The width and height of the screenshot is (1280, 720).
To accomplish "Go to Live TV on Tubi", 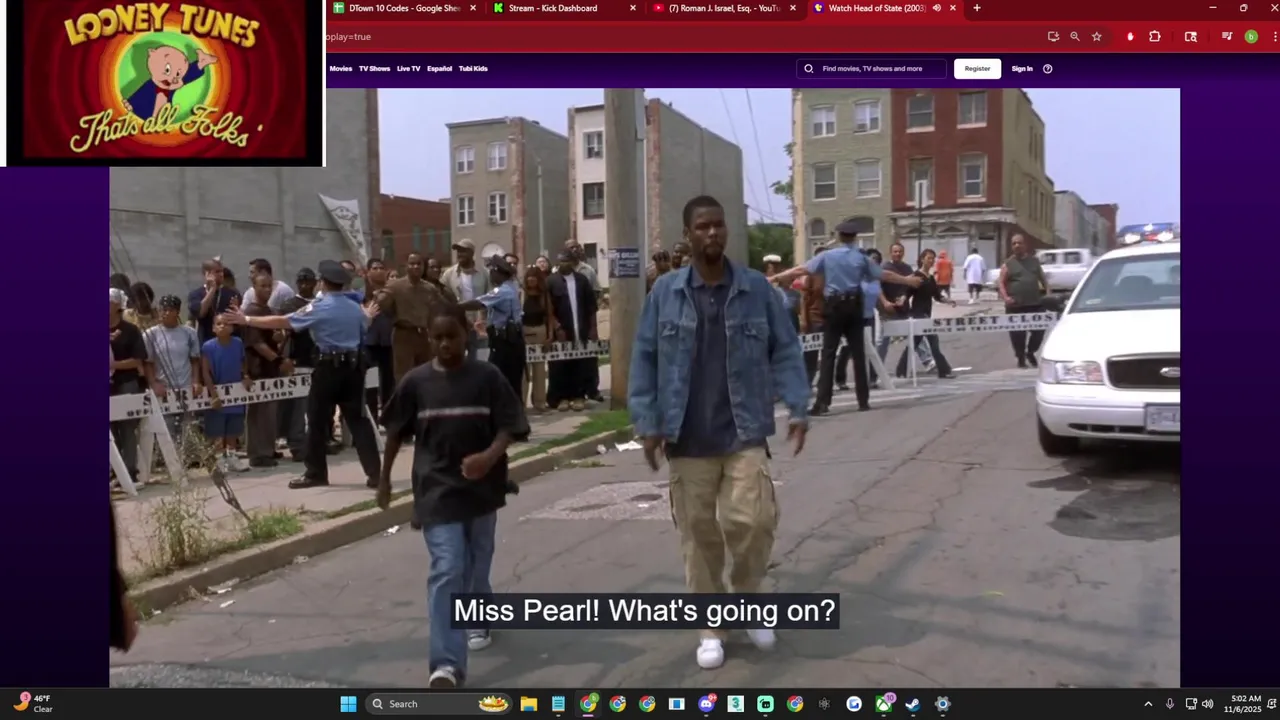I will pos(408,69).
